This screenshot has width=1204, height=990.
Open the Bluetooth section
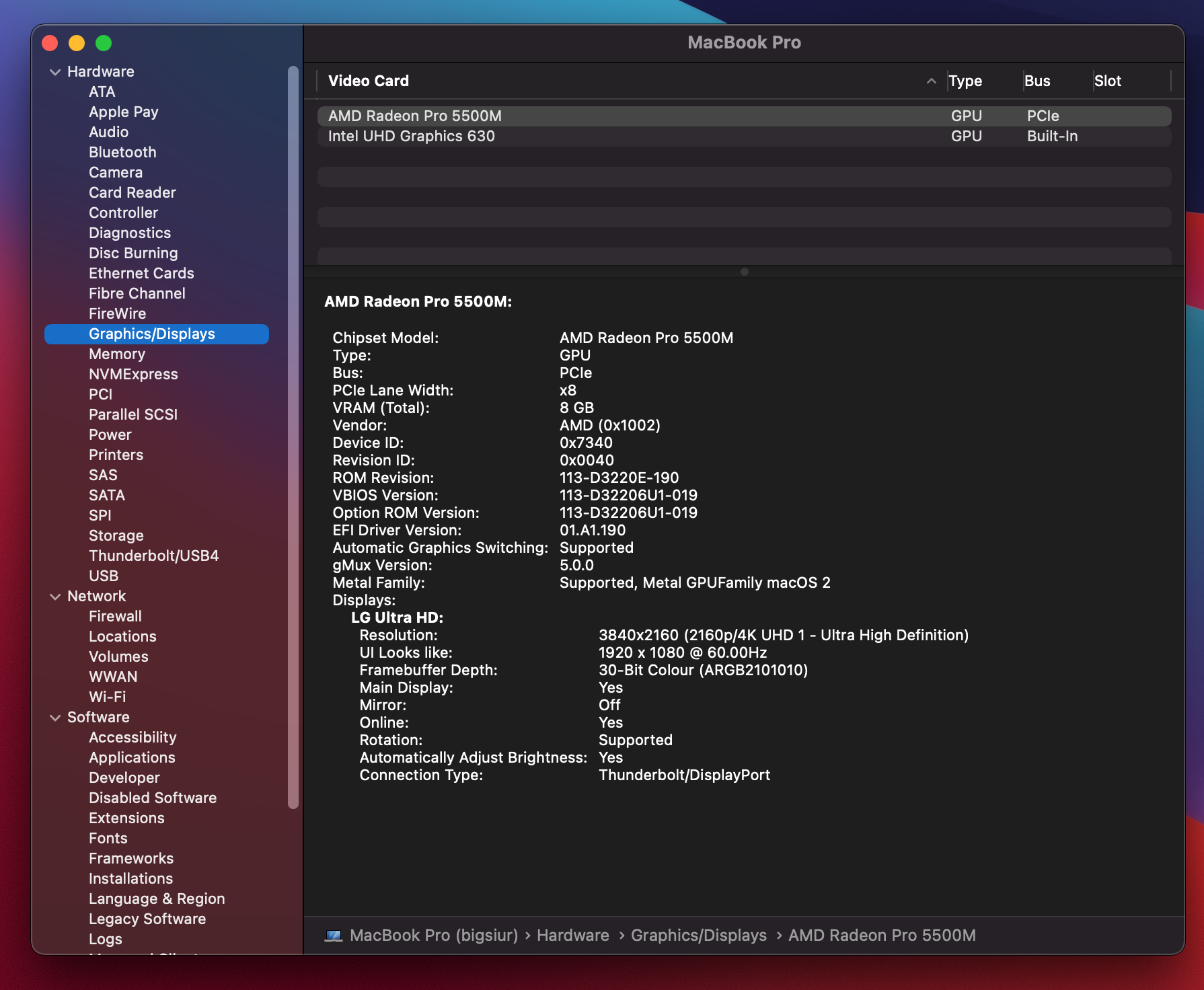tap(122, 153)
